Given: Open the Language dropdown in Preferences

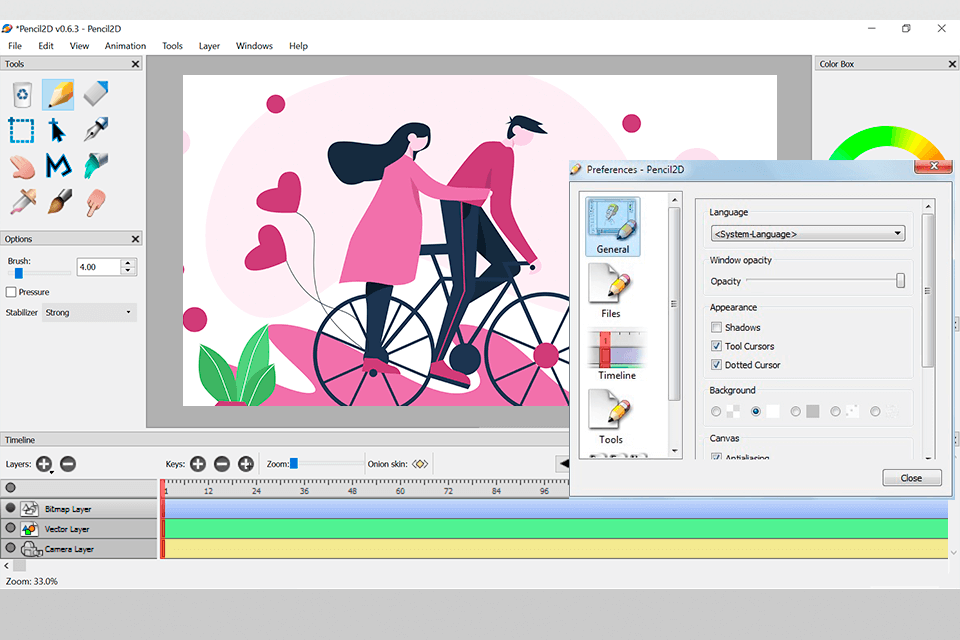Looking at the screenshot, I should (808, 234).
